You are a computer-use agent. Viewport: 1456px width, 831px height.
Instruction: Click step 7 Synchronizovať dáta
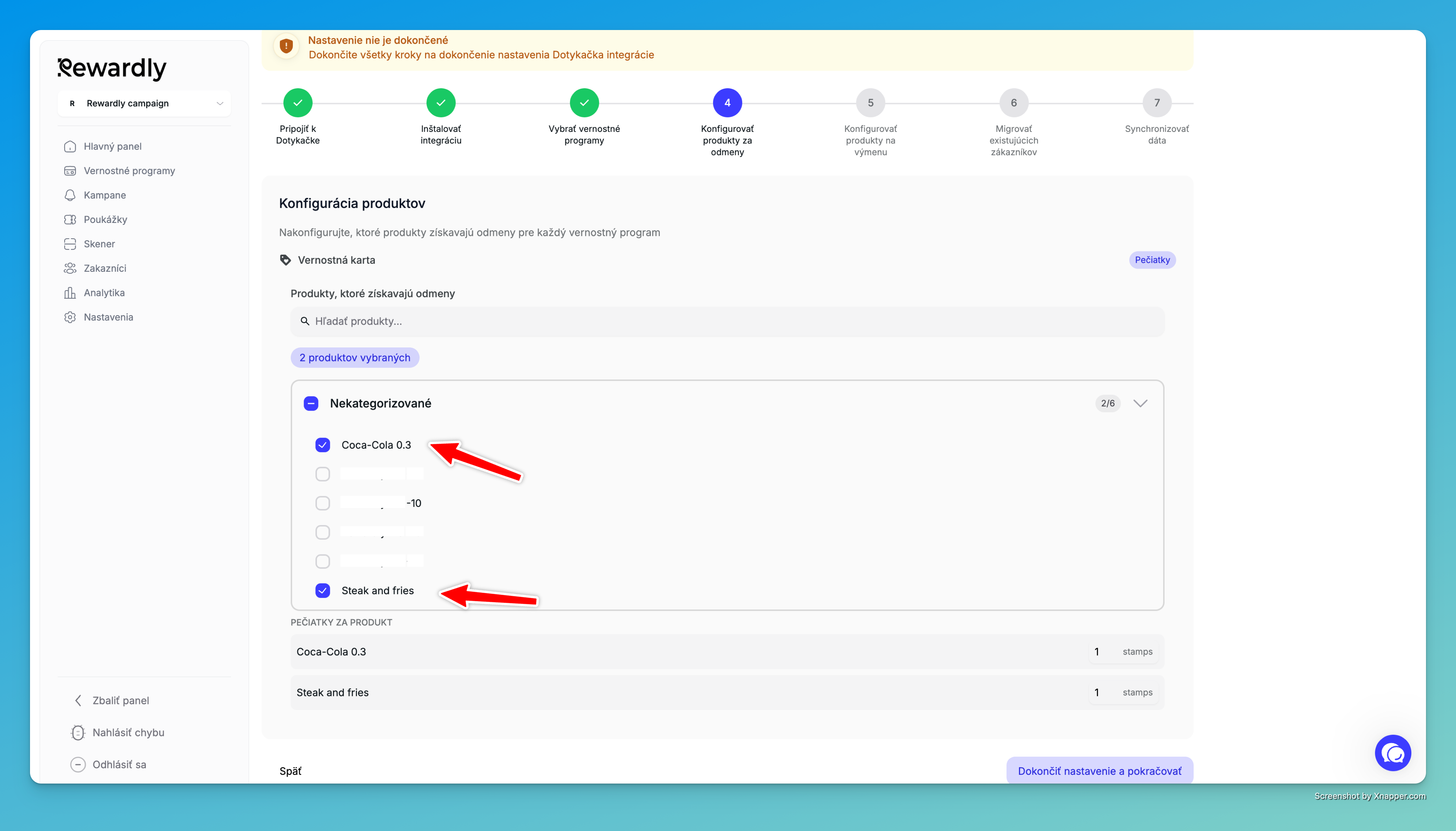click(x=1157, y=103)
